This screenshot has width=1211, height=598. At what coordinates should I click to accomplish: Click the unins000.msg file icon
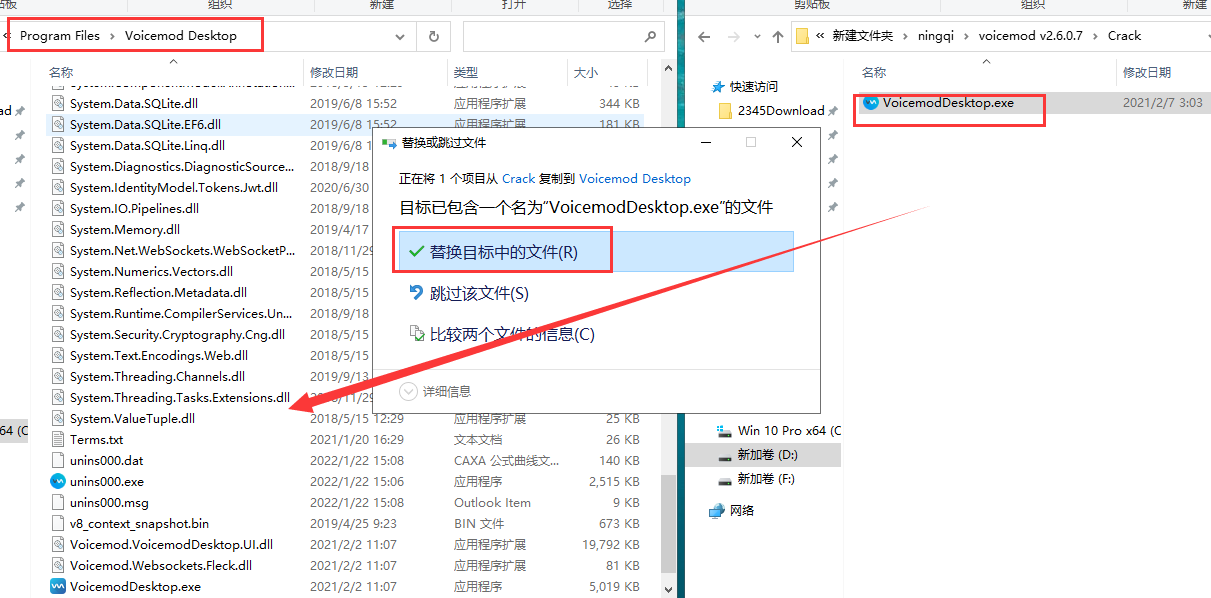coord(58,503)
